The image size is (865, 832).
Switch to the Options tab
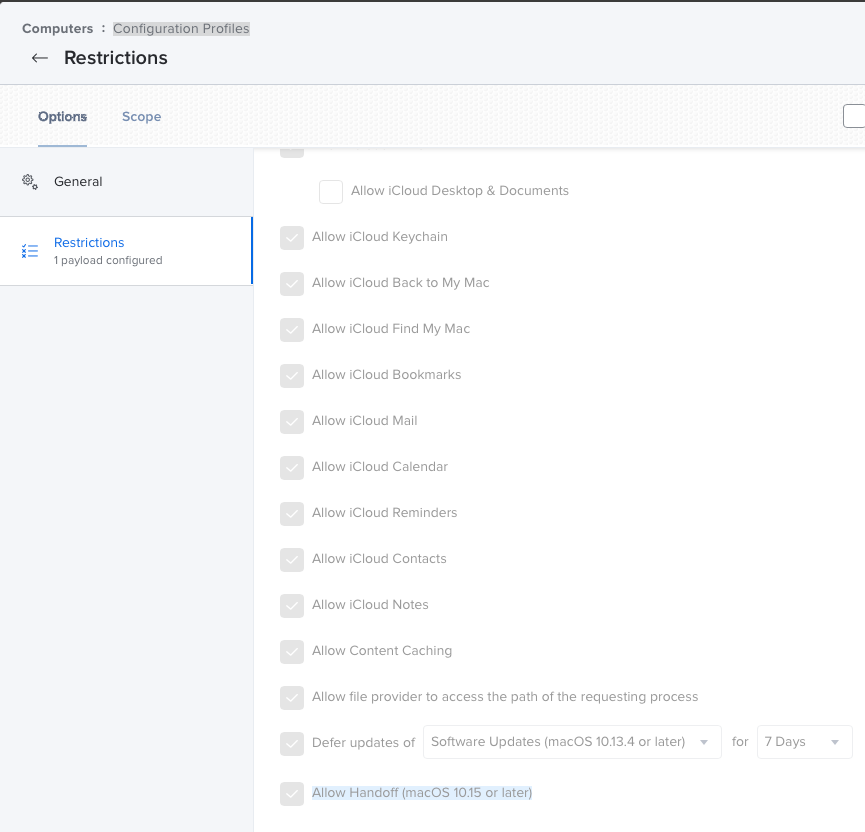click(62, 117)
